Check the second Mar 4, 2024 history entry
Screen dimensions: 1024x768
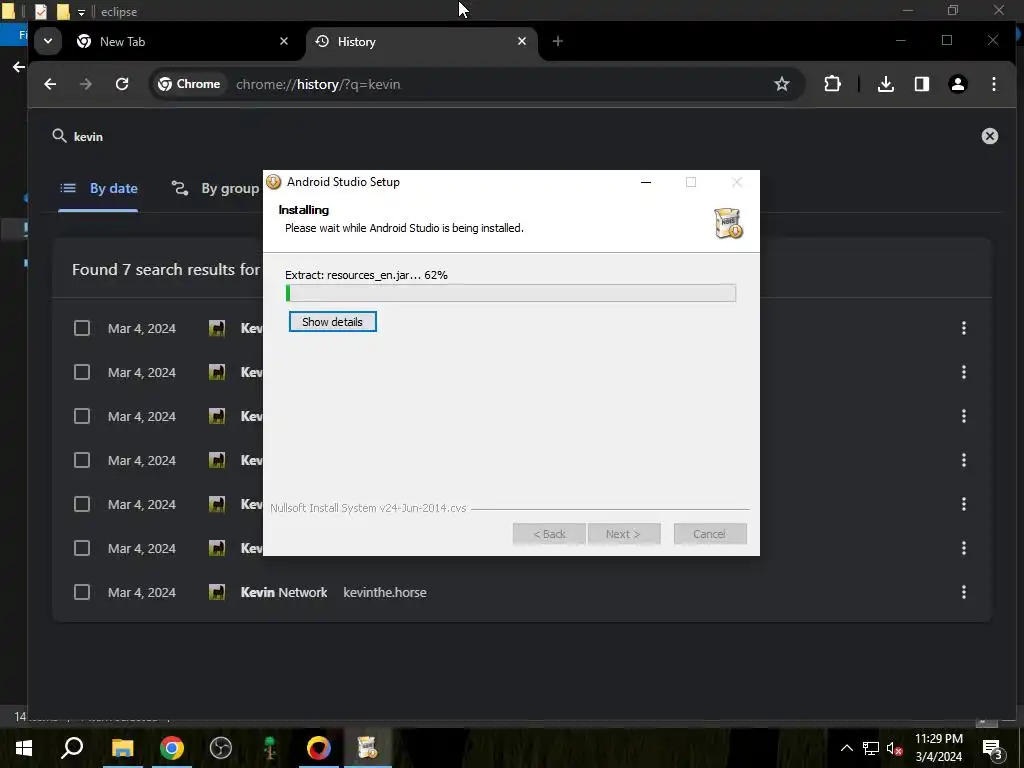click(82, 372)
